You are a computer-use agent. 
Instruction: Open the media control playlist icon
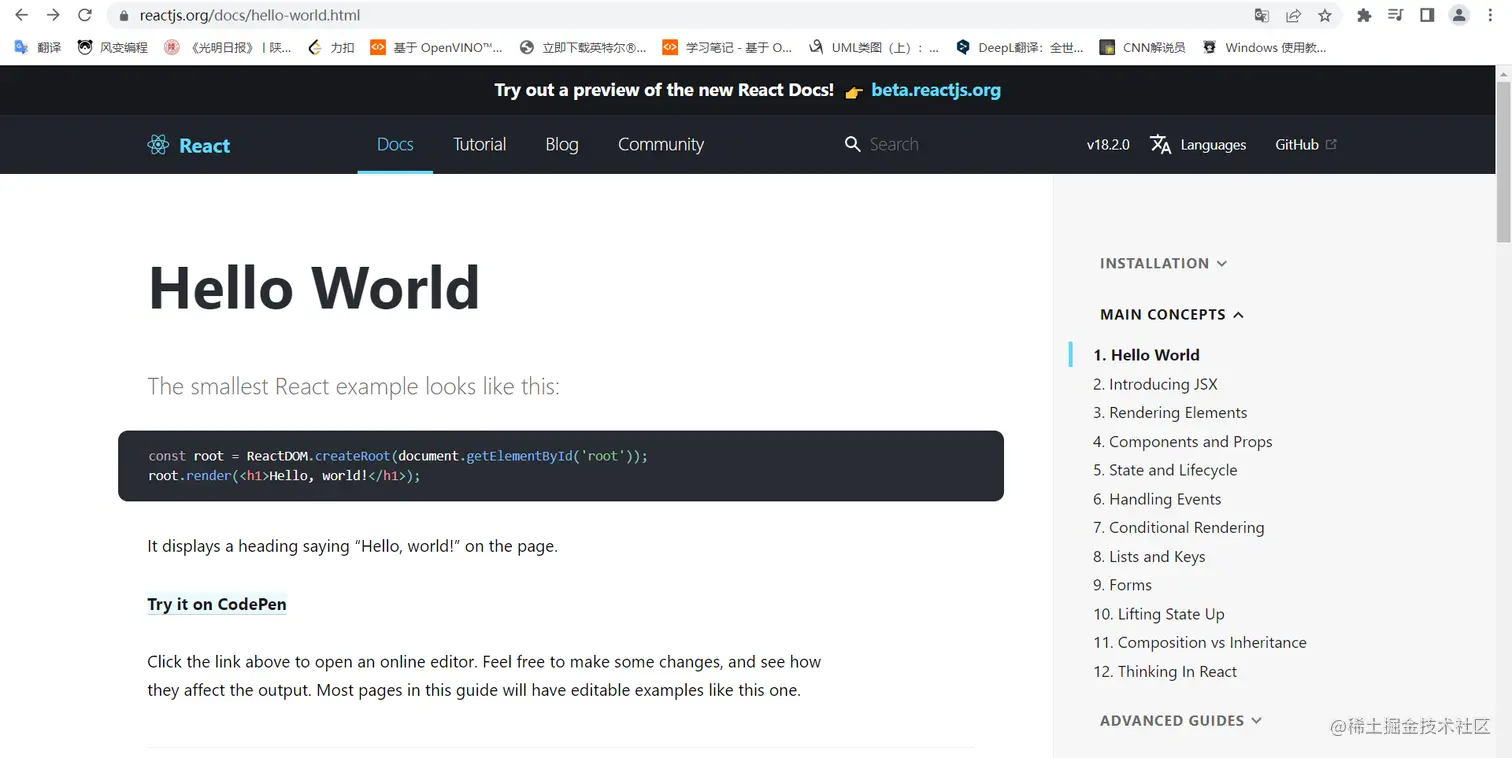pos(1396,15)
